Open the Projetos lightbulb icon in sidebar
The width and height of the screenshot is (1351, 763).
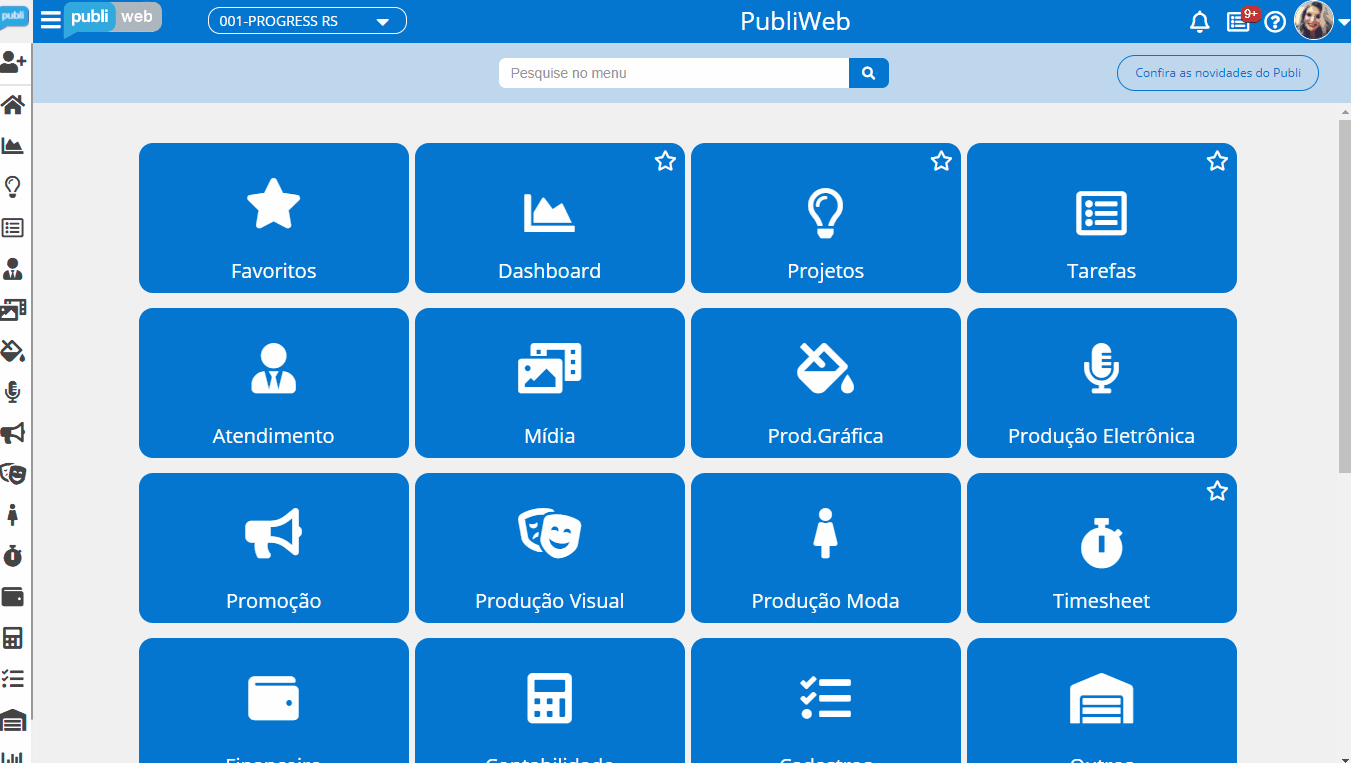13,186
